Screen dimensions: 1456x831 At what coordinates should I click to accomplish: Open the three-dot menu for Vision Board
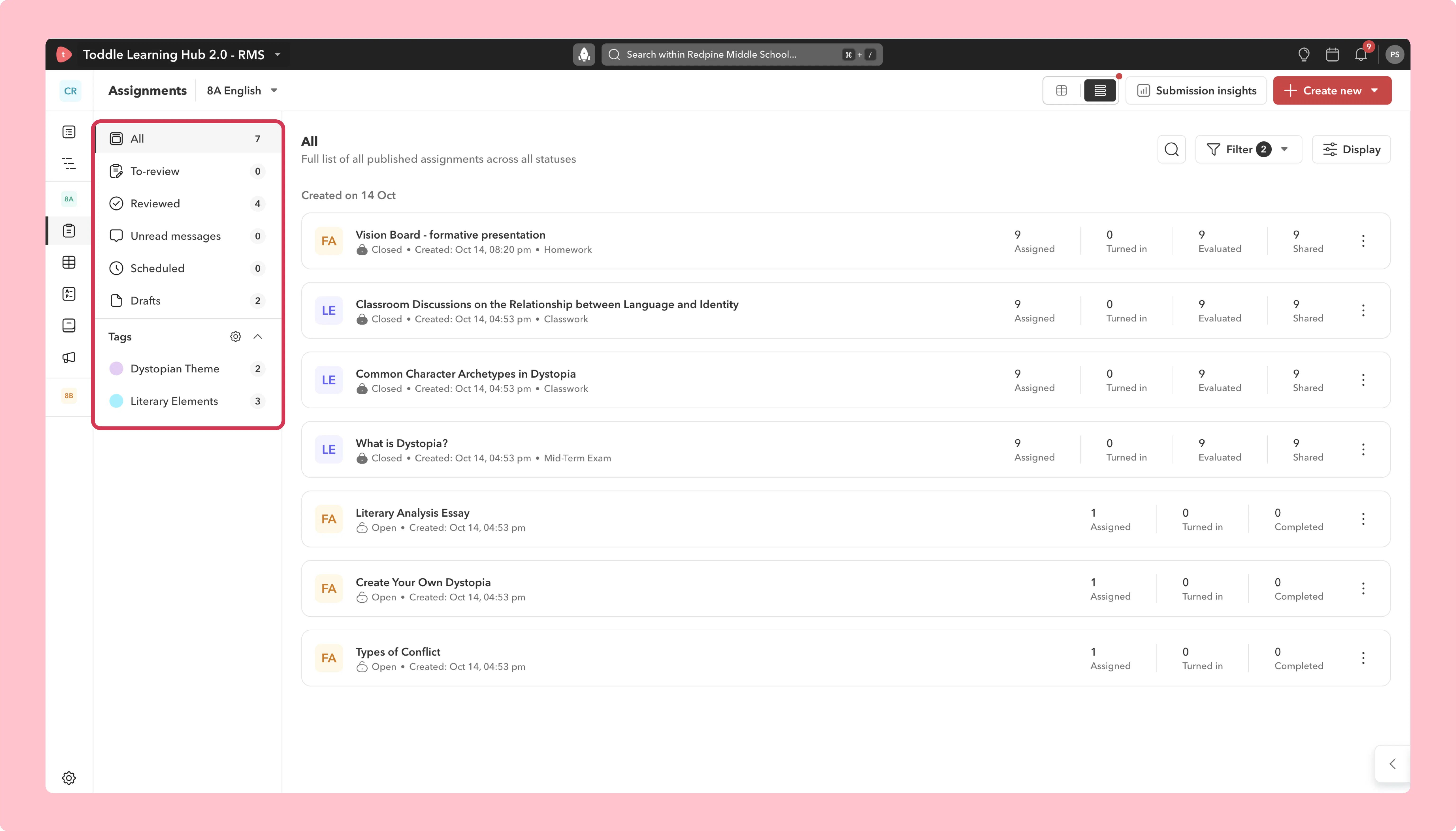point(1363,241)
